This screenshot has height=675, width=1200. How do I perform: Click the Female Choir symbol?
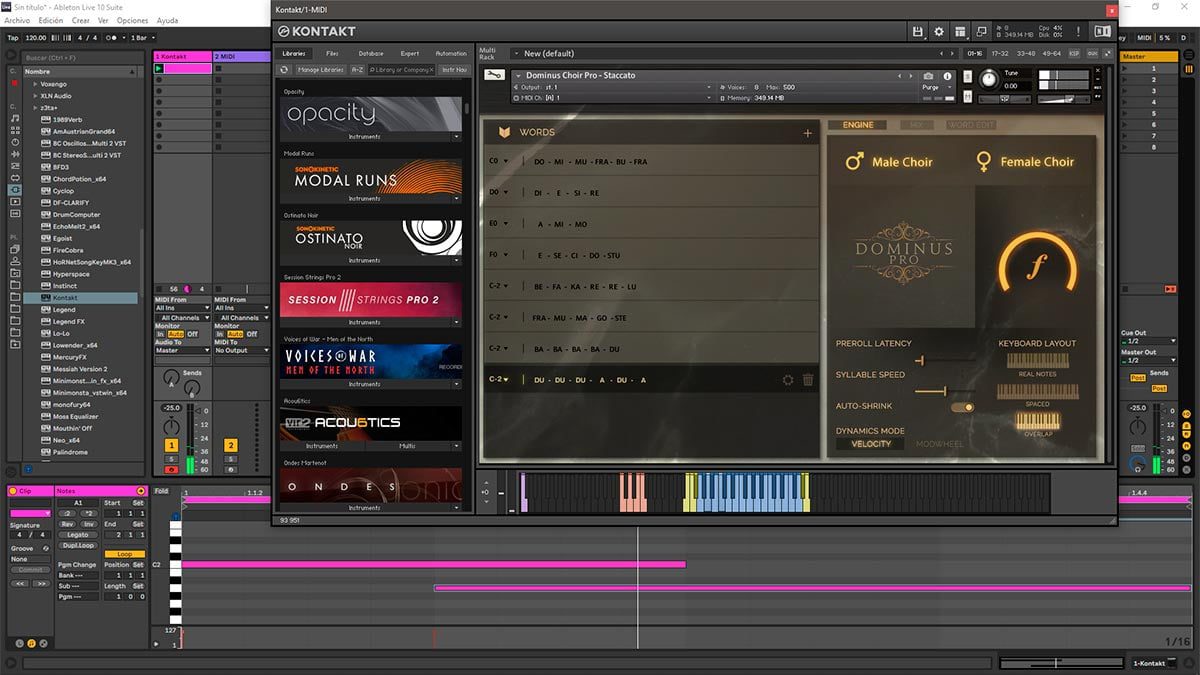(984, 161)
